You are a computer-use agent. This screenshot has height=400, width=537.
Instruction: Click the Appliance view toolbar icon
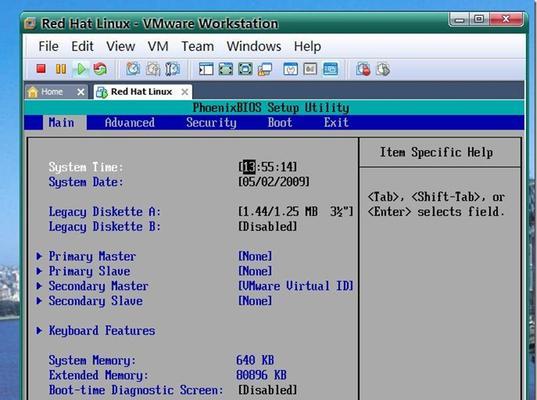(310, 69)
